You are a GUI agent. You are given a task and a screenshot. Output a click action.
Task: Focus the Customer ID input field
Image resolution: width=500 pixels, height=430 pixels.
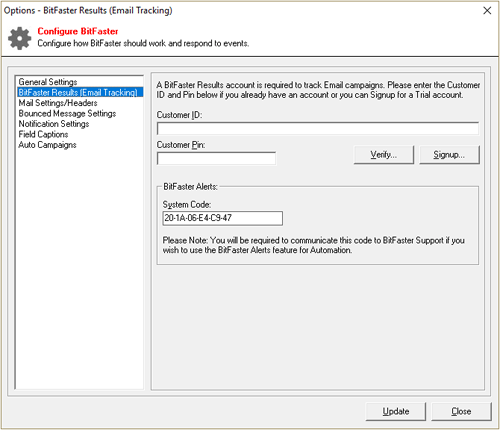(x=318, y=128)
